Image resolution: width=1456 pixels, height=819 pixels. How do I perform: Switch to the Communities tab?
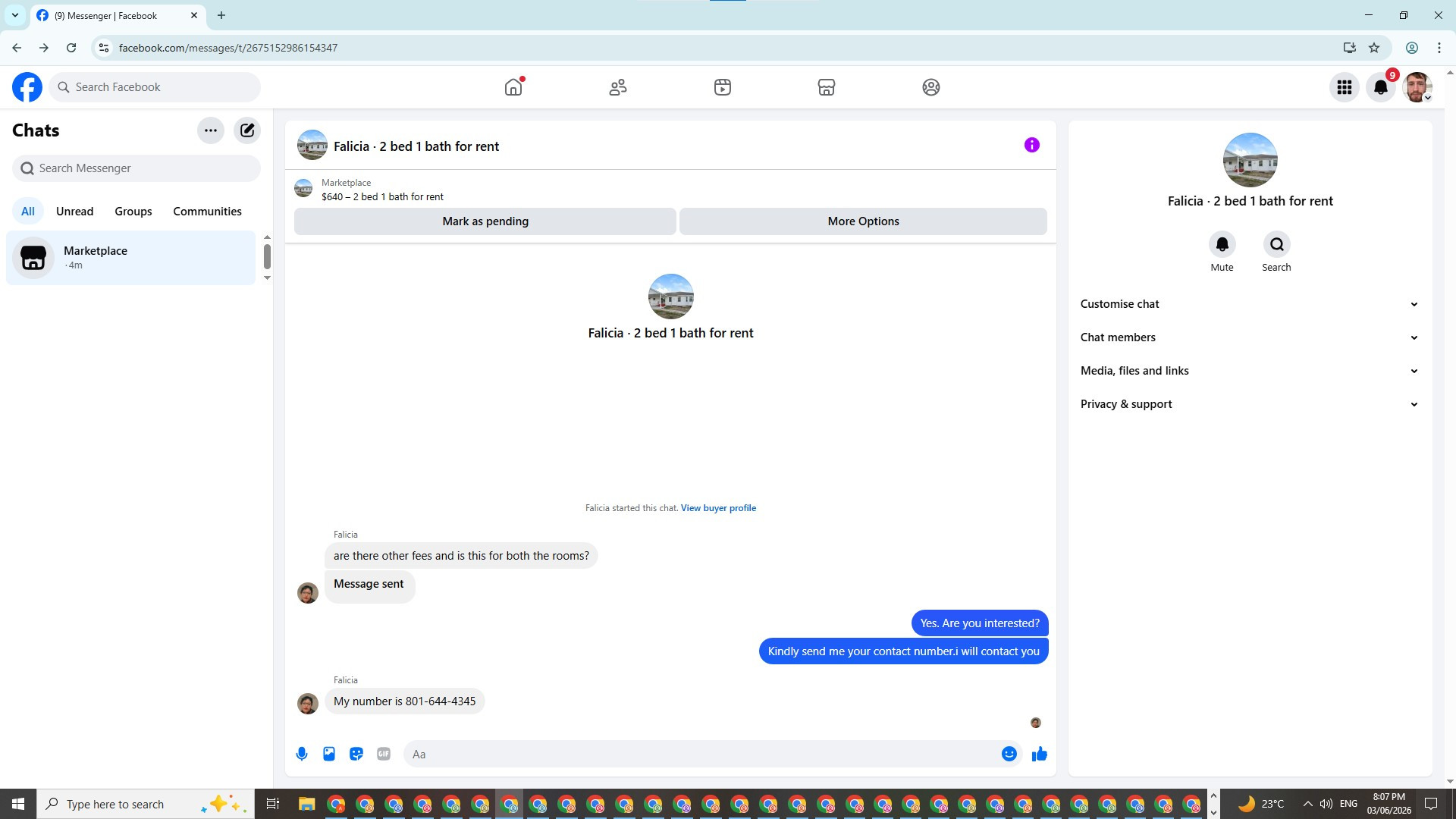(x=207, y=212)
